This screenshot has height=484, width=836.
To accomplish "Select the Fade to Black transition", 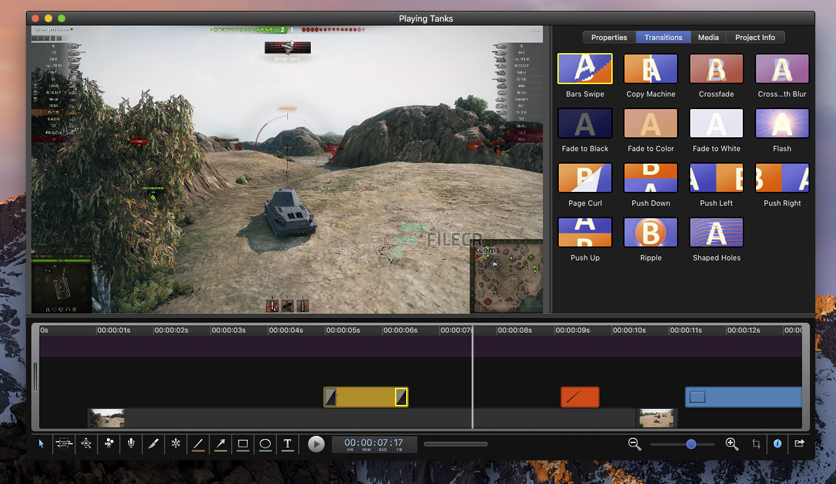I will [x=585, y=124].
